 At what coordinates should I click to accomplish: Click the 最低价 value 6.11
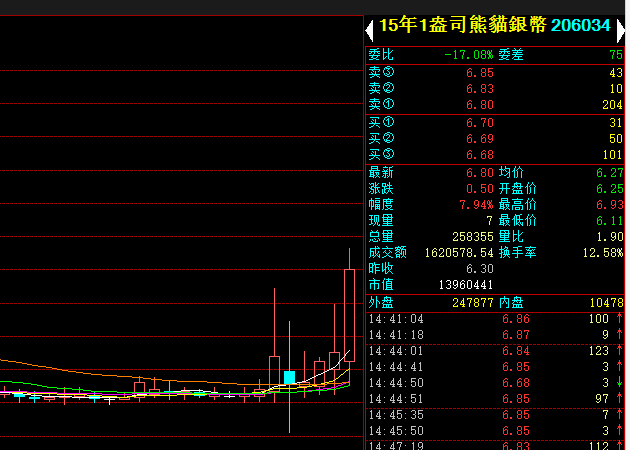(610, 221)
